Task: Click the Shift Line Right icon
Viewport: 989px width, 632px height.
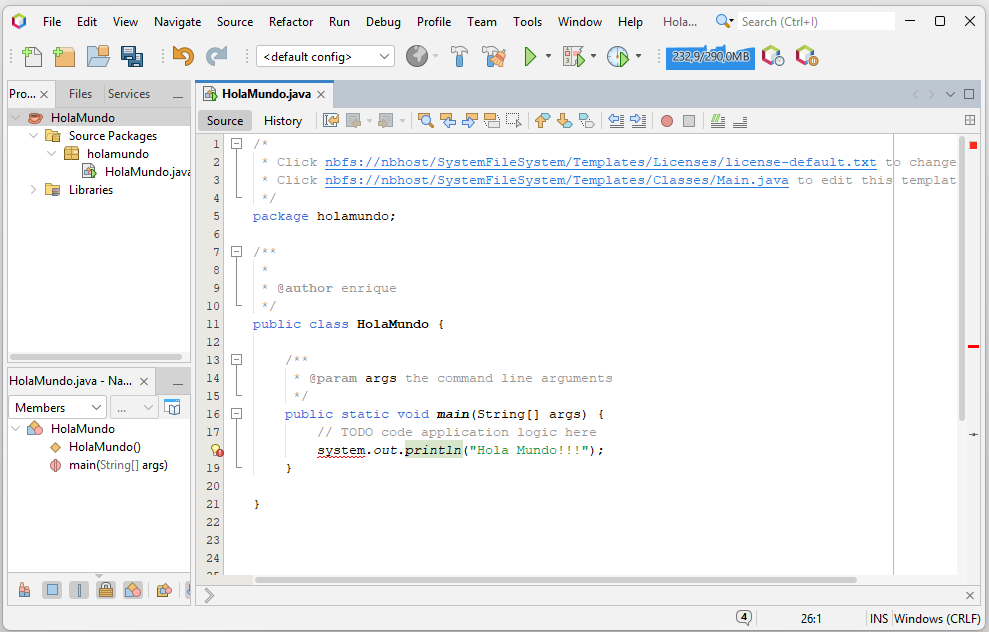Action: [x=638, y=120]
